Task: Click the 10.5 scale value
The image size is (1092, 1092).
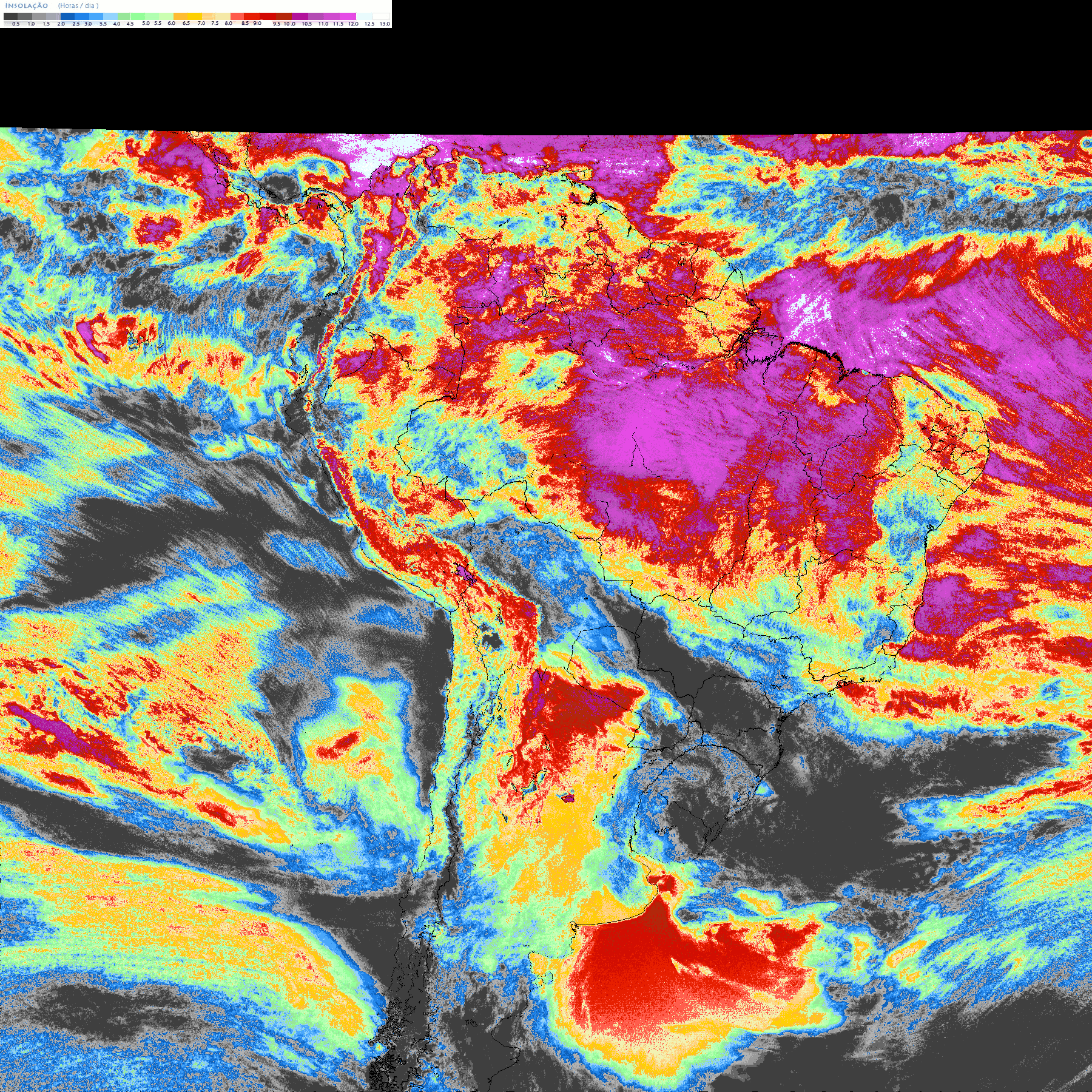Action: (307, 24)
